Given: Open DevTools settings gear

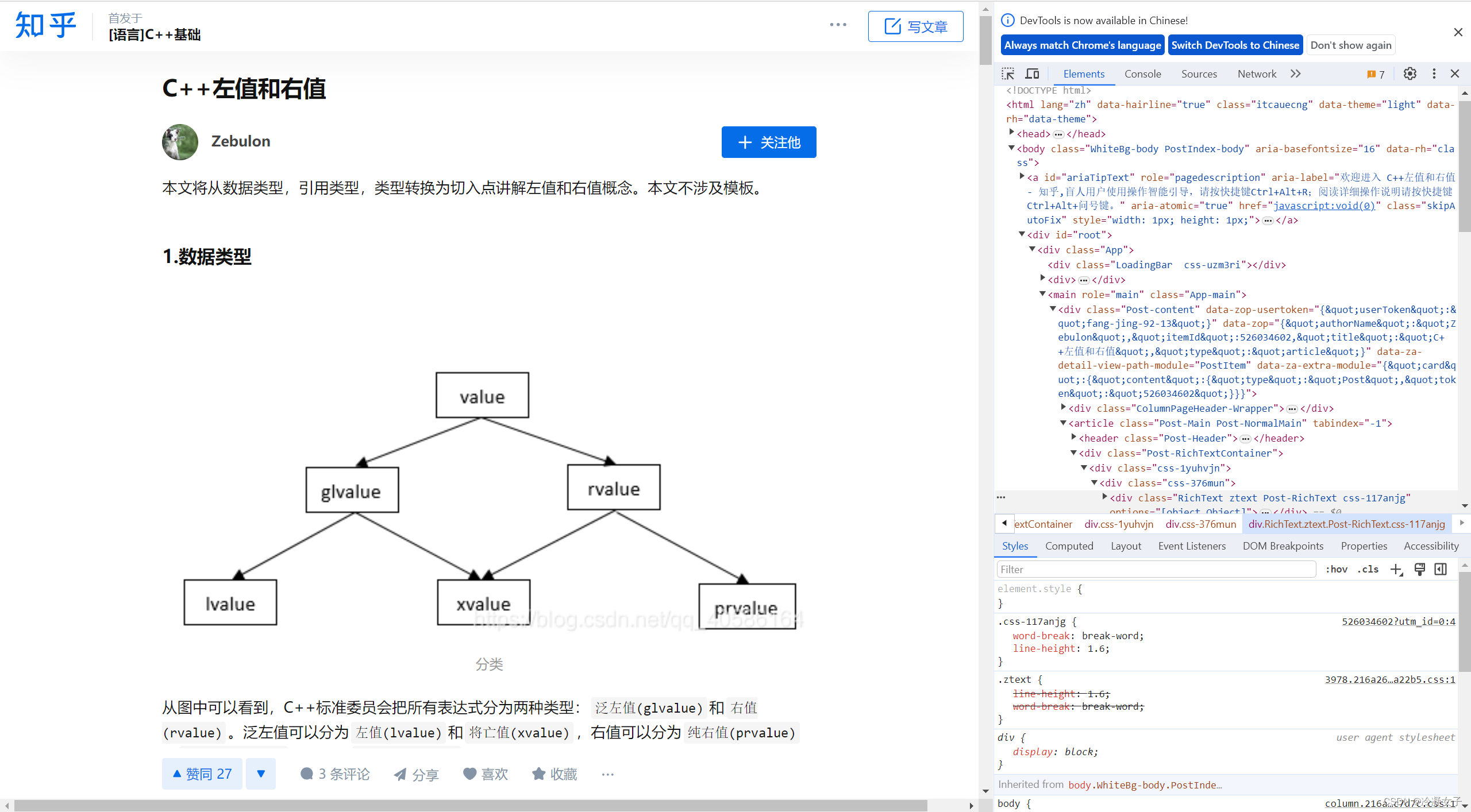Looking at the screenshot, I should [x=1410, y=74].
